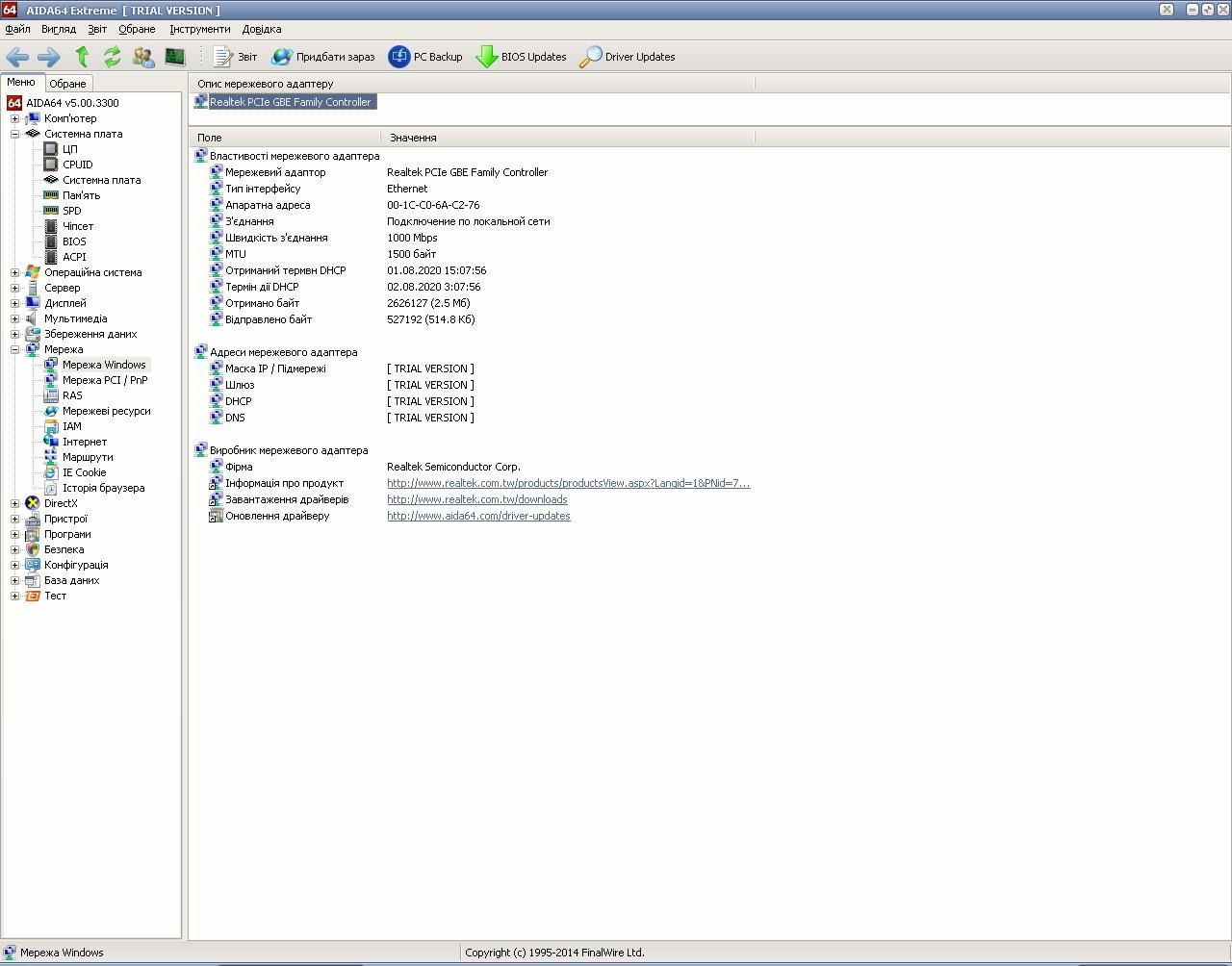The height and width of the screenshot is (966, 1232).
Task: Select the Тест tree item
Action: click(55, 596)
